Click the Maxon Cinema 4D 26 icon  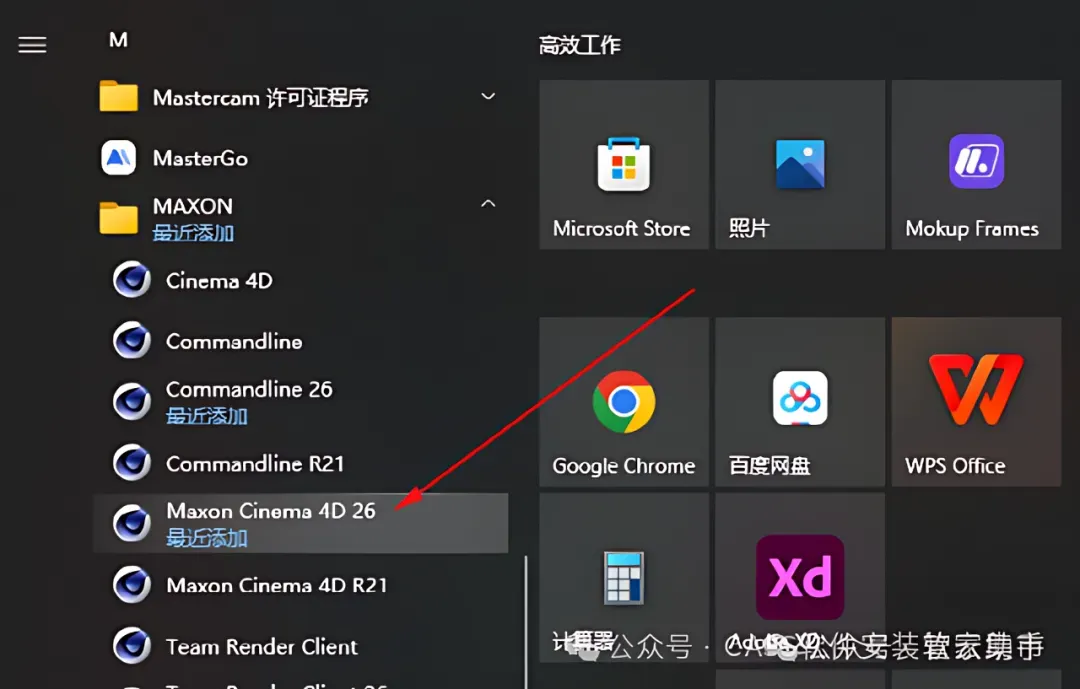132,523
